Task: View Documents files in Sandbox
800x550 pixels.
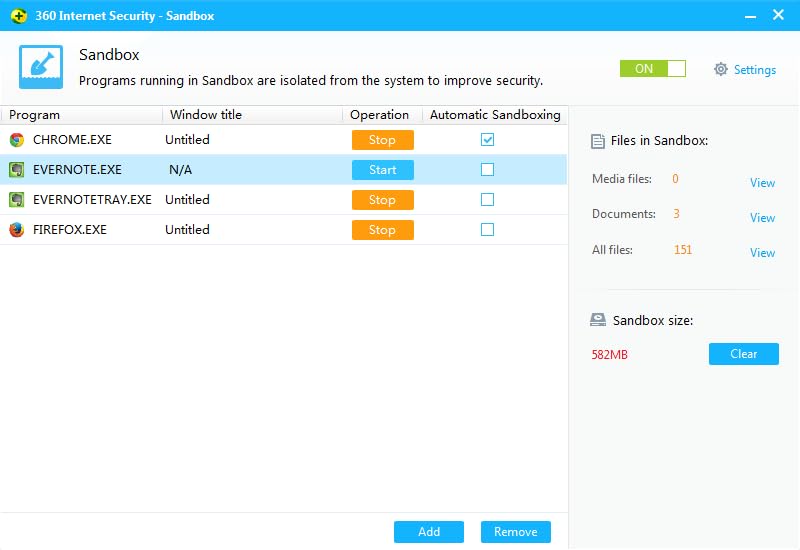Action: [762, 218]
